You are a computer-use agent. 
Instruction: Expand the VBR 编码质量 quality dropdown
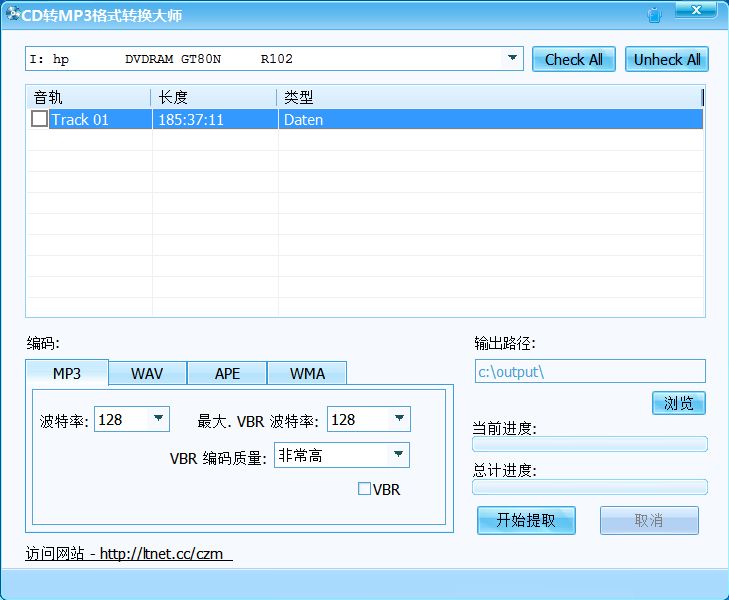coord(398,455)
